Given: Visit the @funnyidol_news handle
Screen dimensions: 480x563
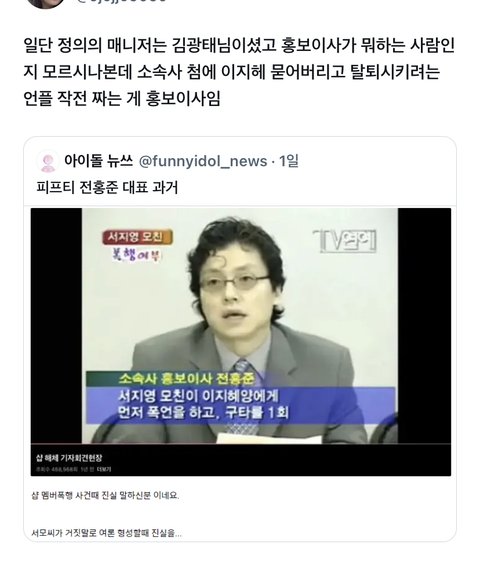Looking at the screenshot, I should (203, 161).
